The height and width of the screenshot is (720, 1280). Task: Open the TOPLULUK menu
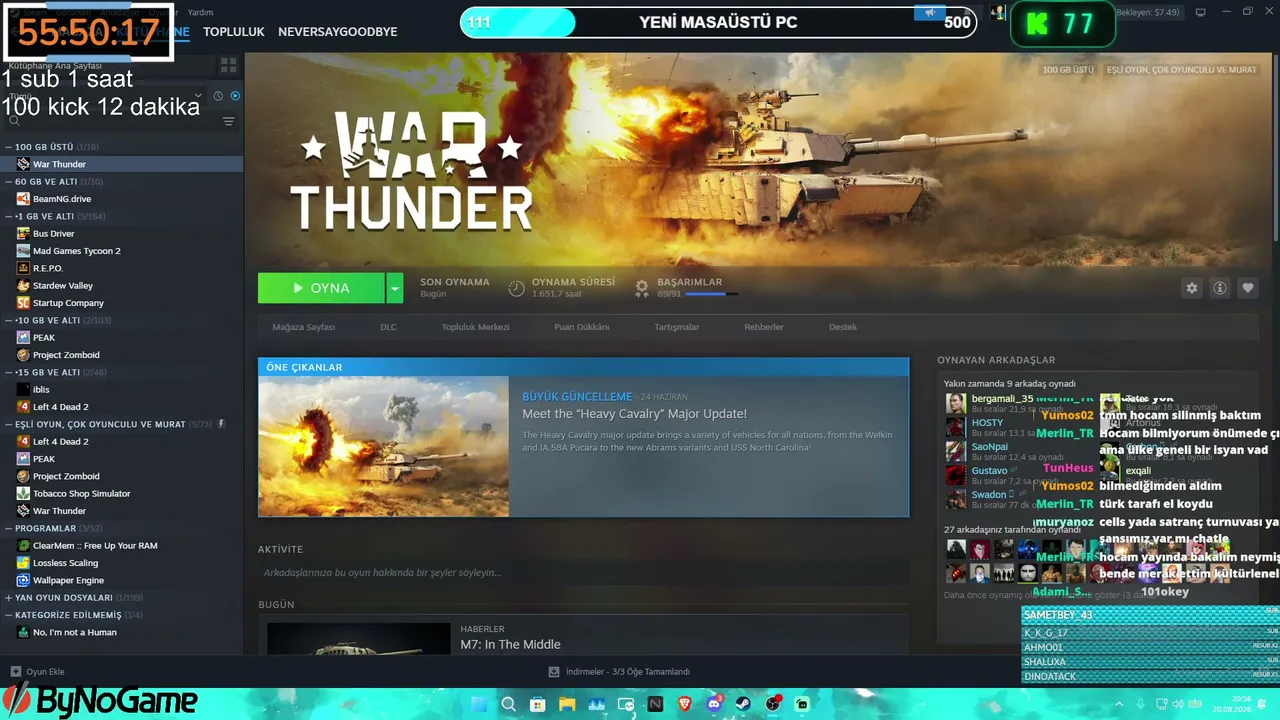pos(234,32)
